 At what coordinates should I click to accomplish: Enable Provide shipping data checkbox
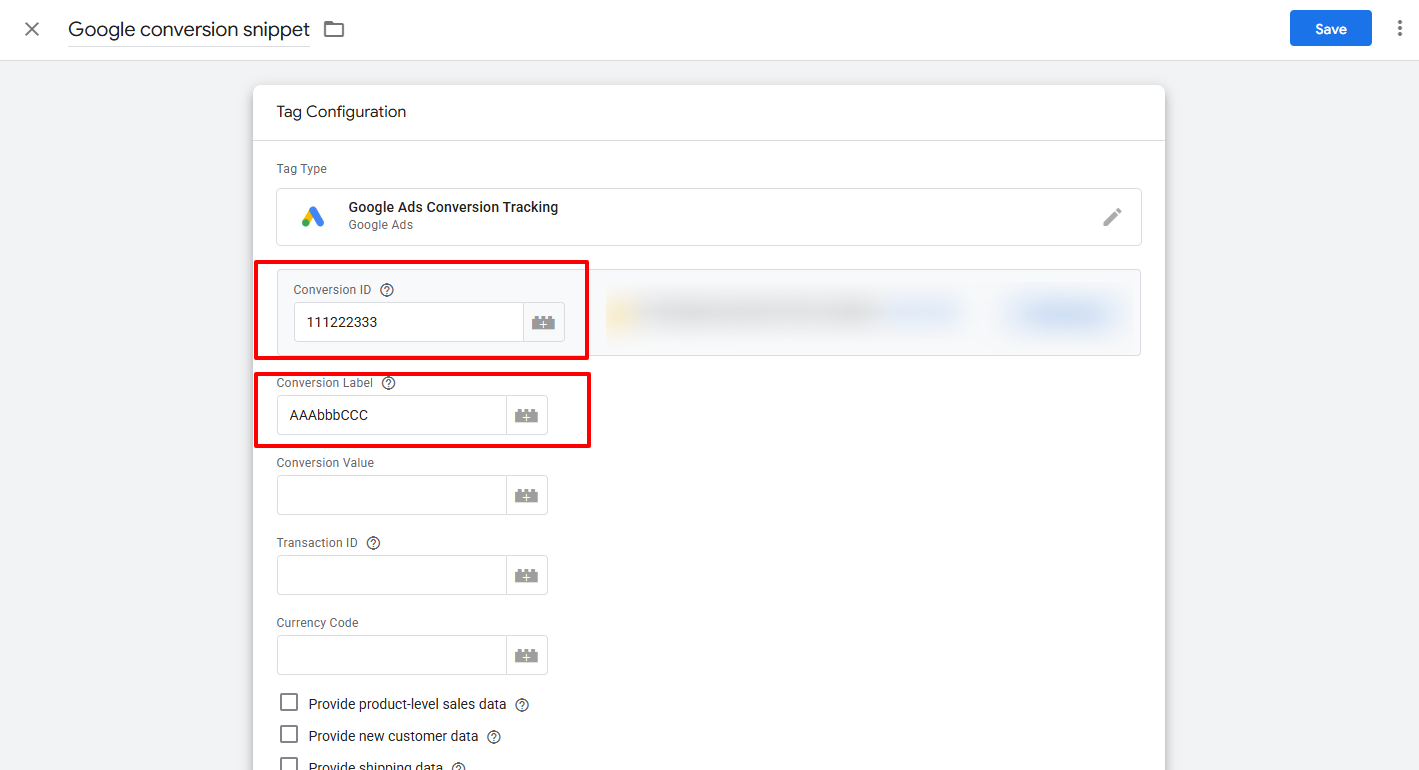289,764
